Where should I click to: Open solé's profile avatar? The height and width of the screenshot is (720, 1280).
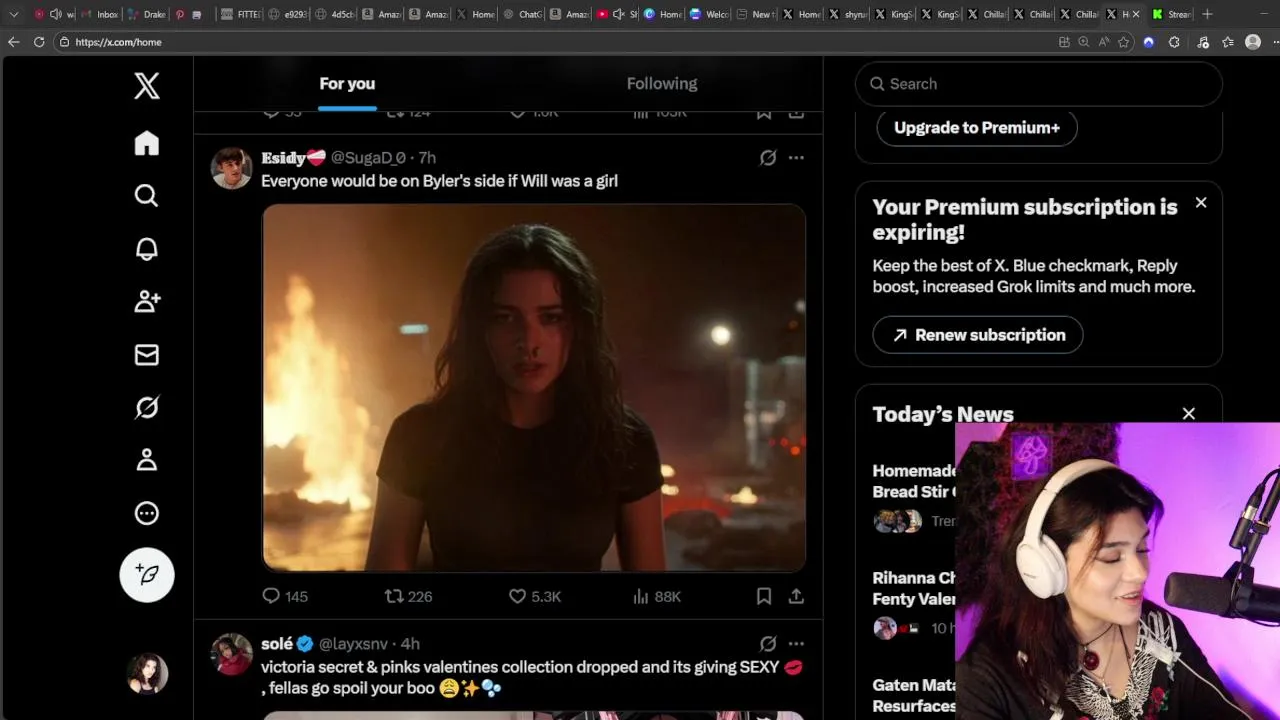pos(231,654)
